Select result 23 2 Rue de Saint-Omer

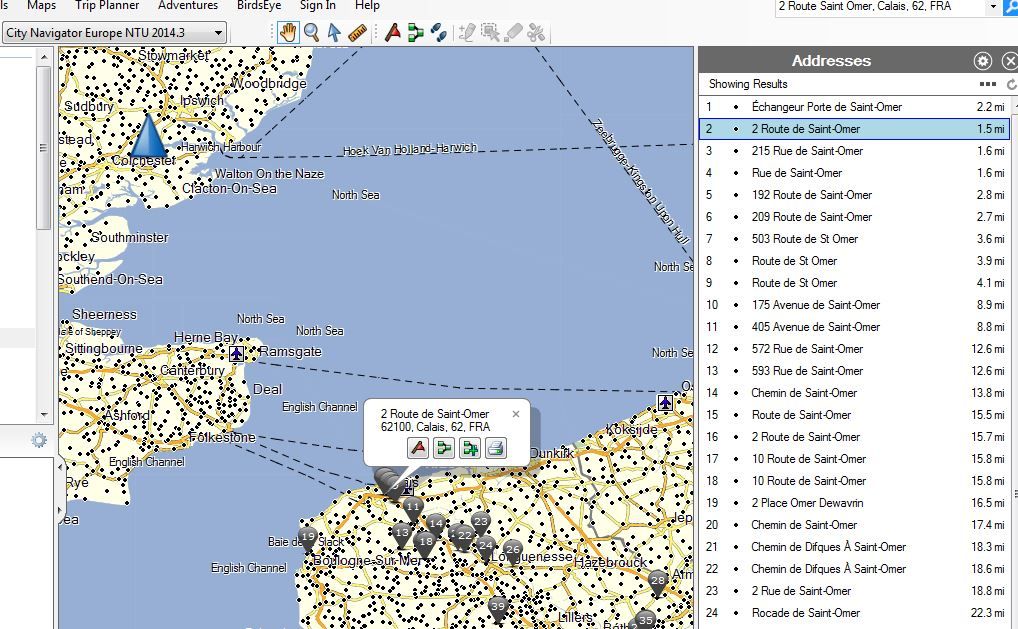point(856,591)
